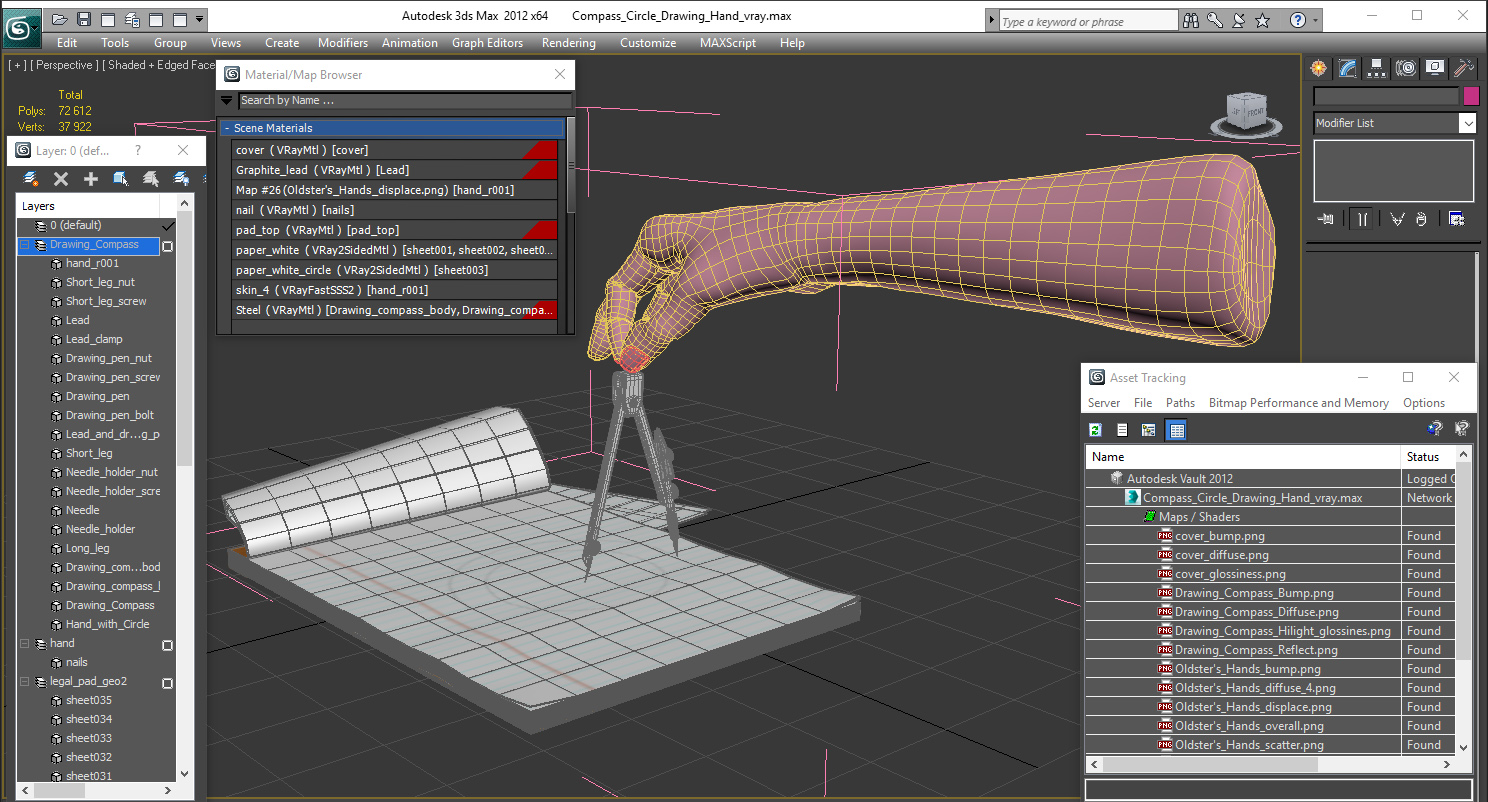This screenshot has width=1488, height=802.
Task: Click the Subscription Center key icon
Action: [x=1215, y=20]
